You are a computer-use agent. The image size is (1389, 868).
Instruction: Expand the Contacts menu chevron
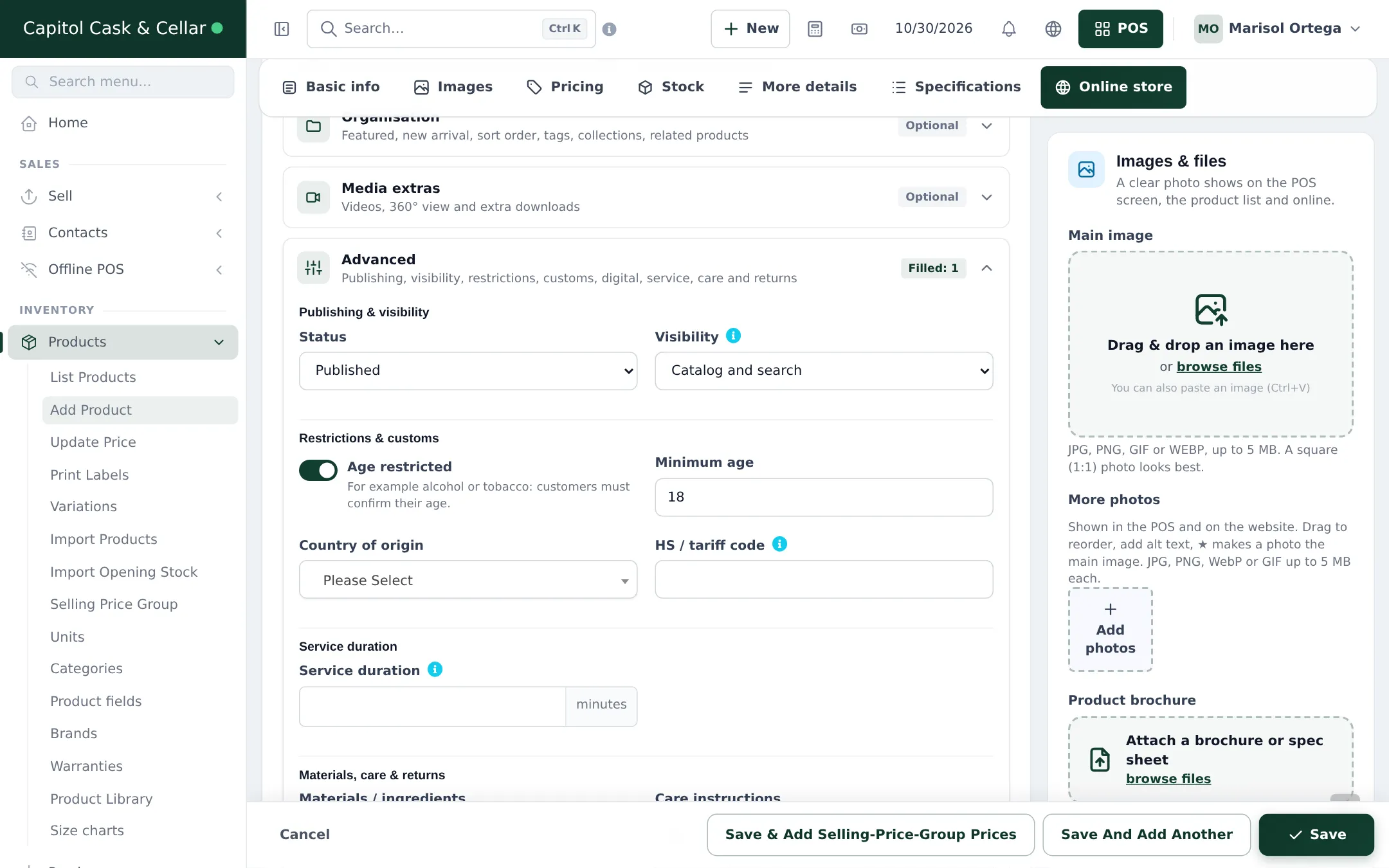(x=219, y=233)
